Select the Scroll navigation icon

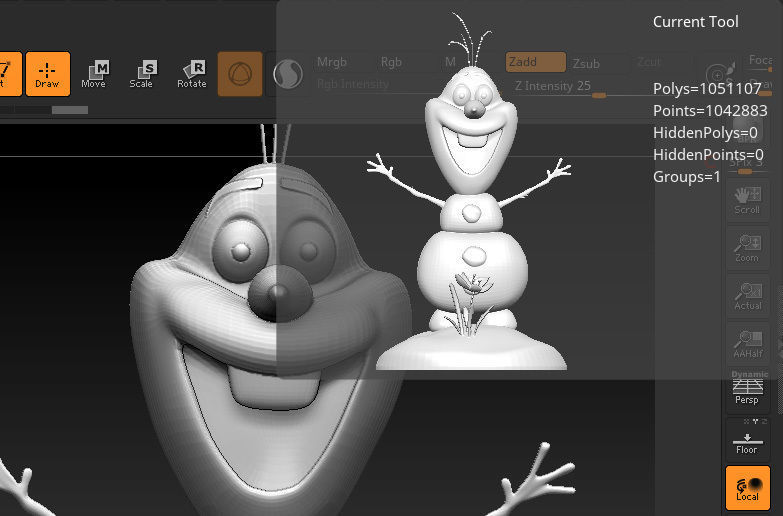[x=747, y=200]
